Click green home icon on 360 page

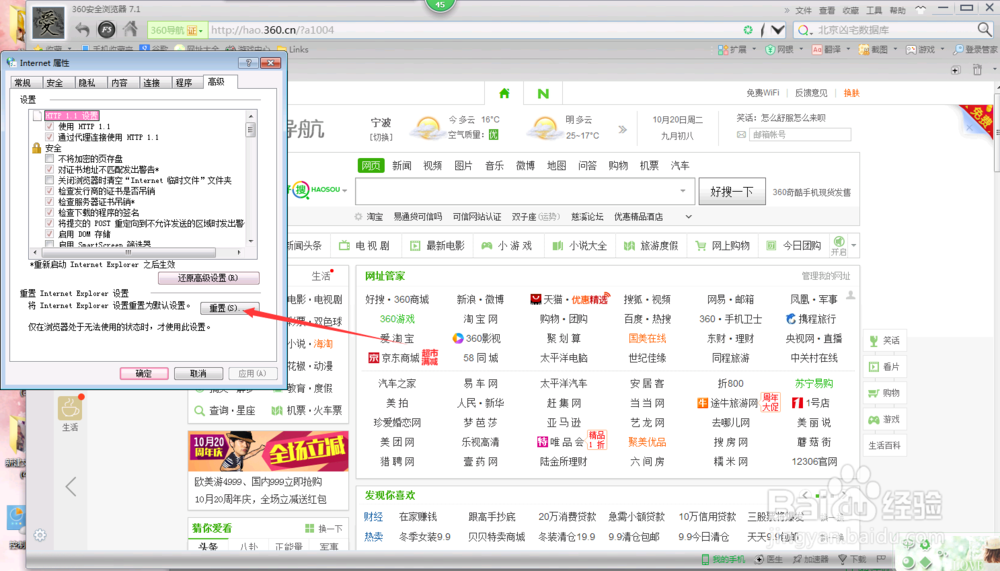504,93
